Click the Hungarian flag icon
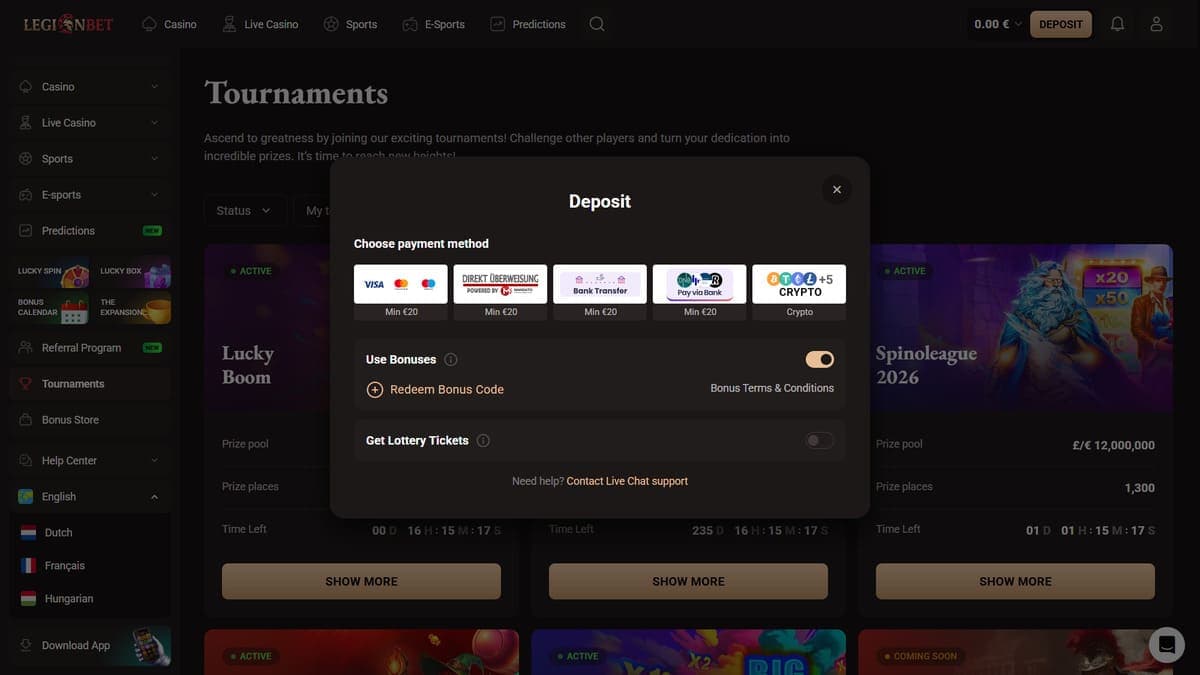Screen dimensions: 1200x675 pos(29,599)
